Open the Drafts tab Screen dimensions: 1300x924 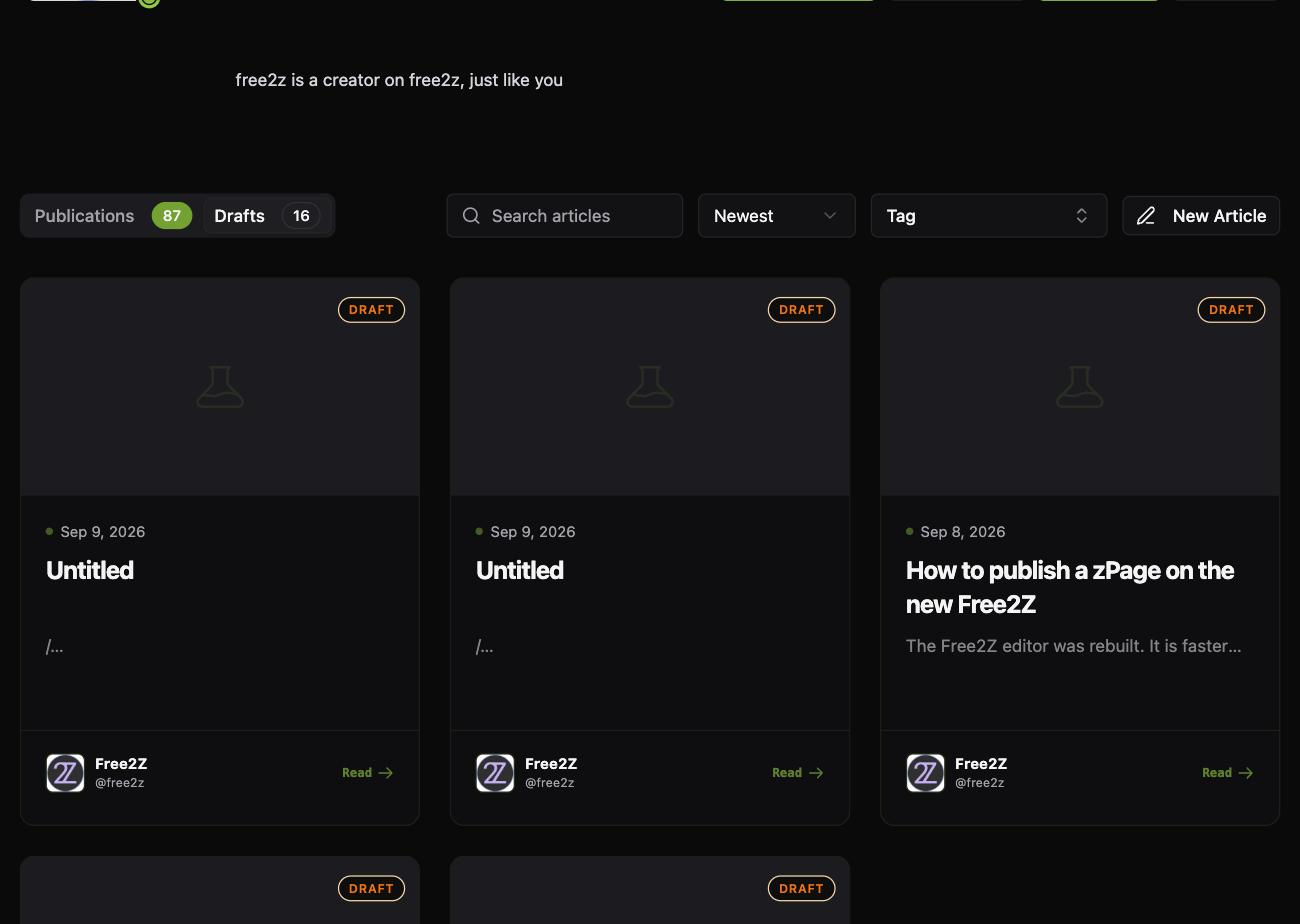tap(267, 216)
